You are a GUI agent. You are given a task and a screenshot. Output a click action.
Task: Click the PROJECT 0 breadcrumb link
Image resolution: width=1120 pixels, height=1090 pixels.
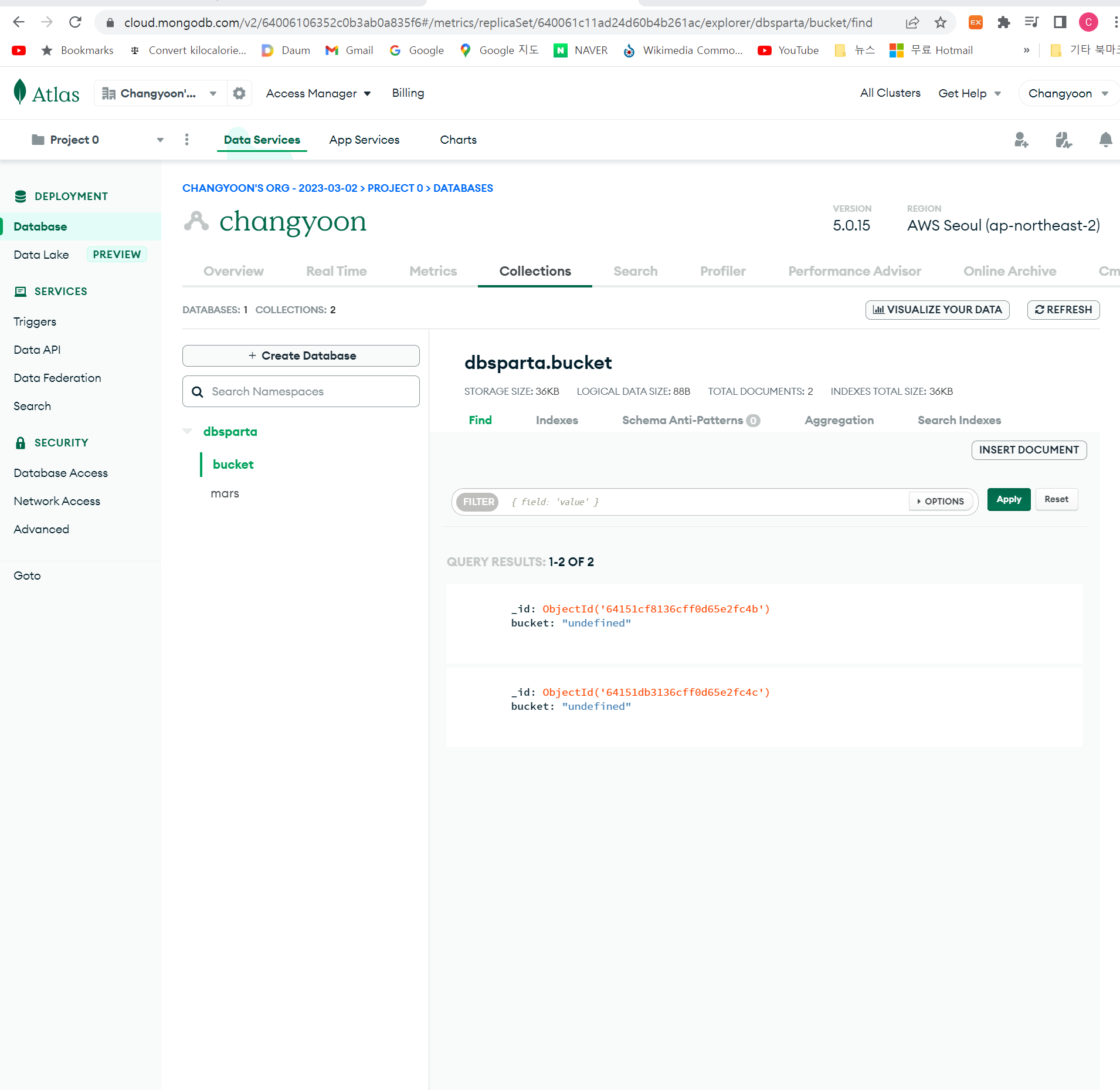pyautogui.click(x=395, y=188)
